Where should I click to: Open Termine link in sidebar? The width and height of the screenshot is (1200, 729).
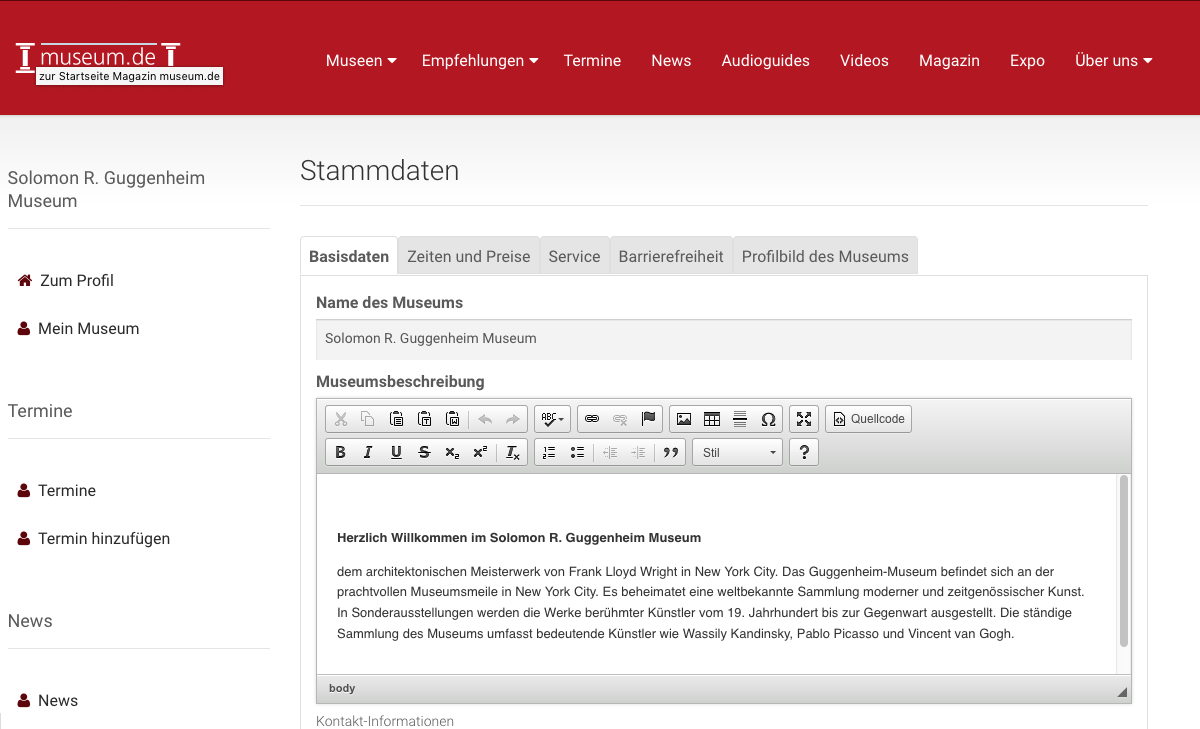pos(67,491)
